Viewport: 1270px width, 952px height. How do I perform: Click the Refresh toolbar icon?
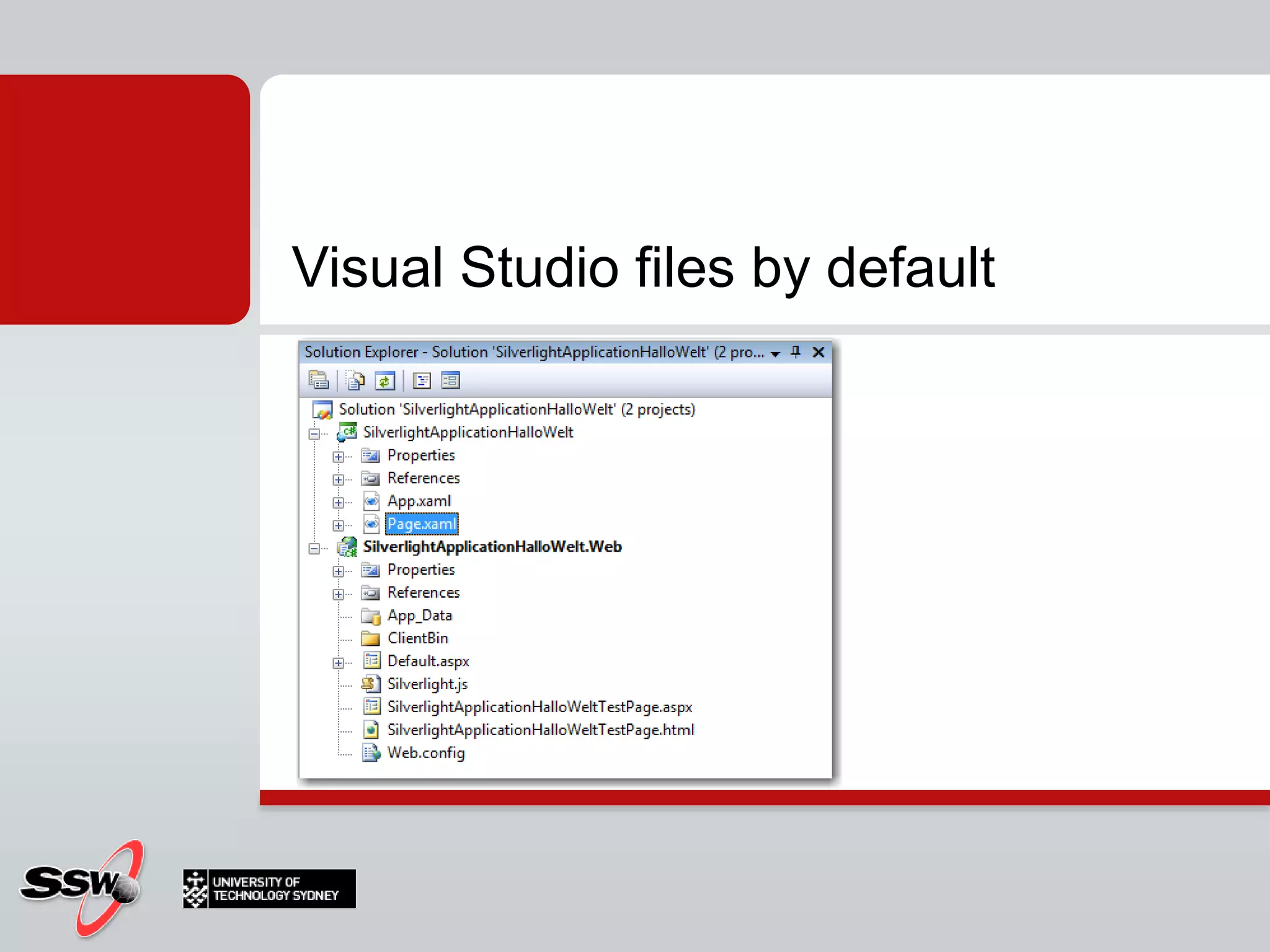tap(385, 381)
